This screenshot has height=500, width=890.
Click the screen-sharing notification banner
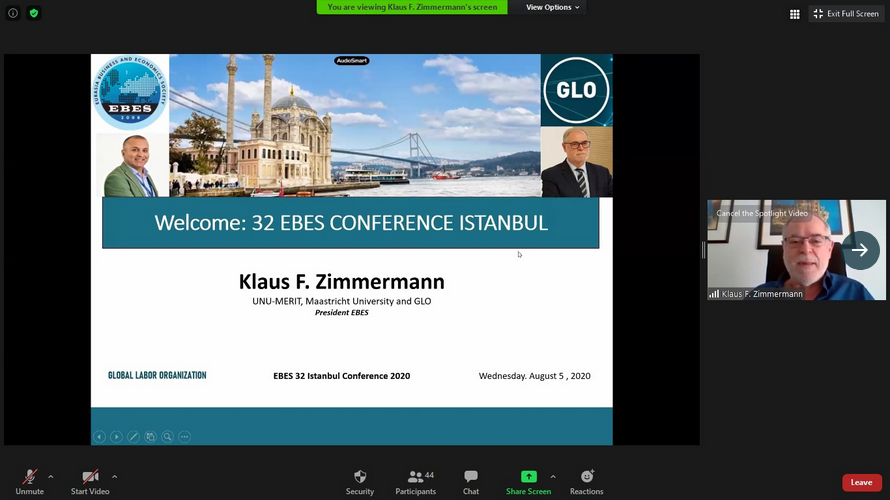412,7
